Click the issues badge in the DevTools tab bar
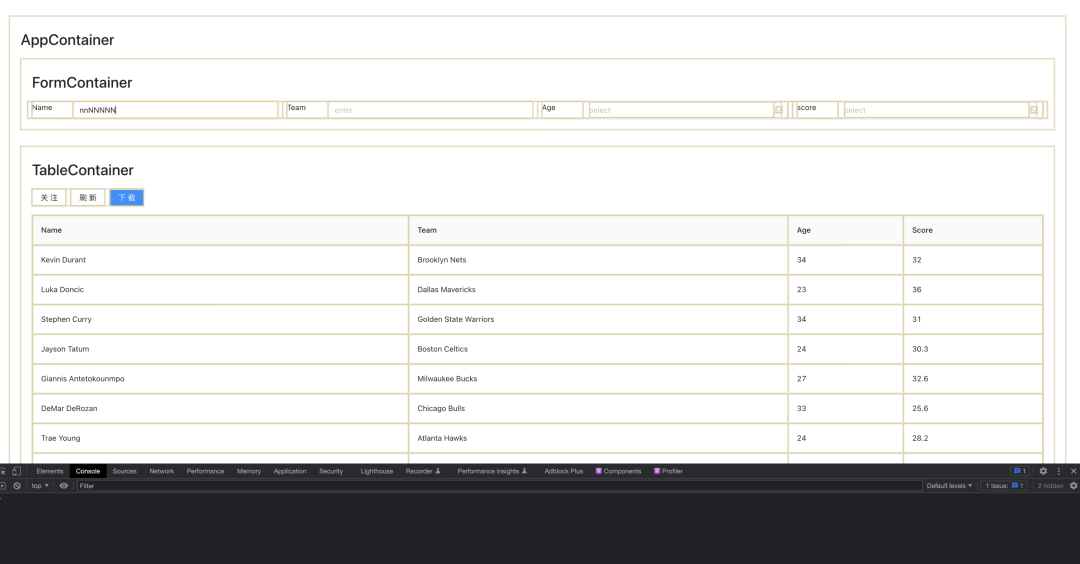The height and width of the screenshot is (564, 1080). point(1019,471)
